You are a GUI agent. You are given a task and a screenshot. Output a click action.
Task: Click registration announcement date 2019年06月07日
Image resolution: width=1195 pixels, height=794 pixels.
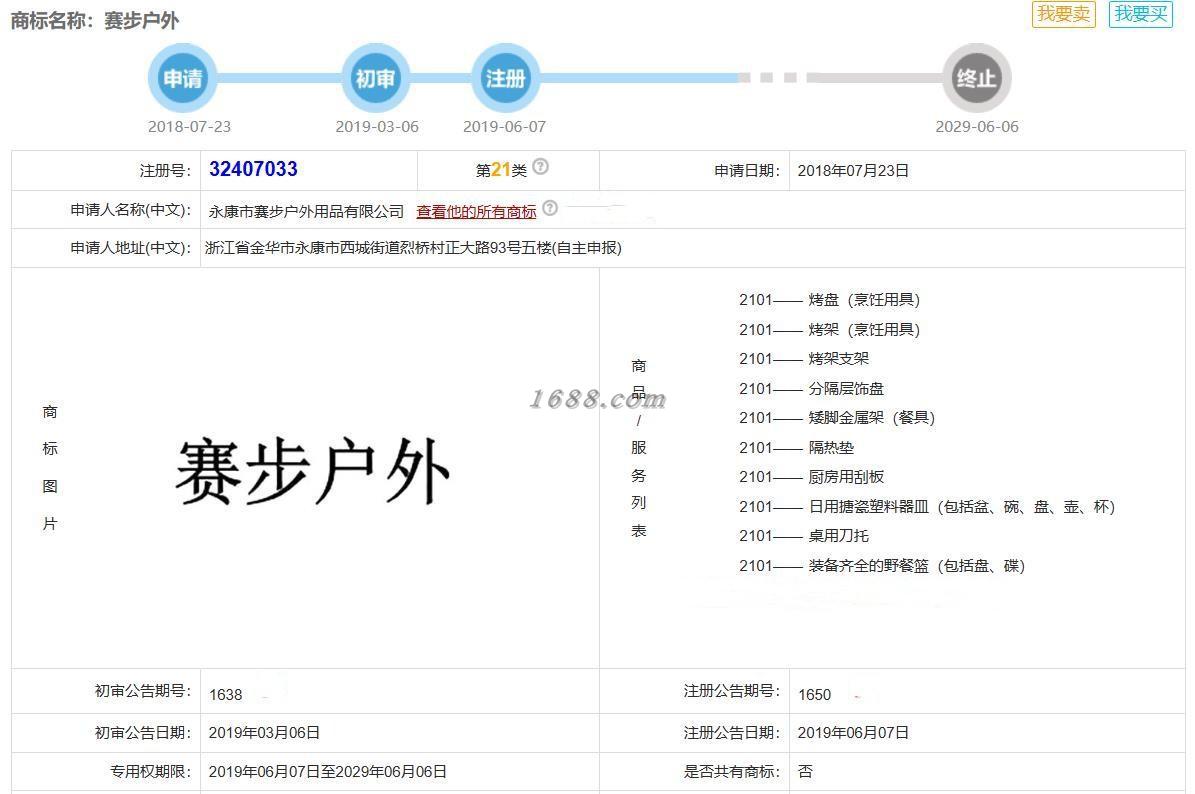coord(853,732)
